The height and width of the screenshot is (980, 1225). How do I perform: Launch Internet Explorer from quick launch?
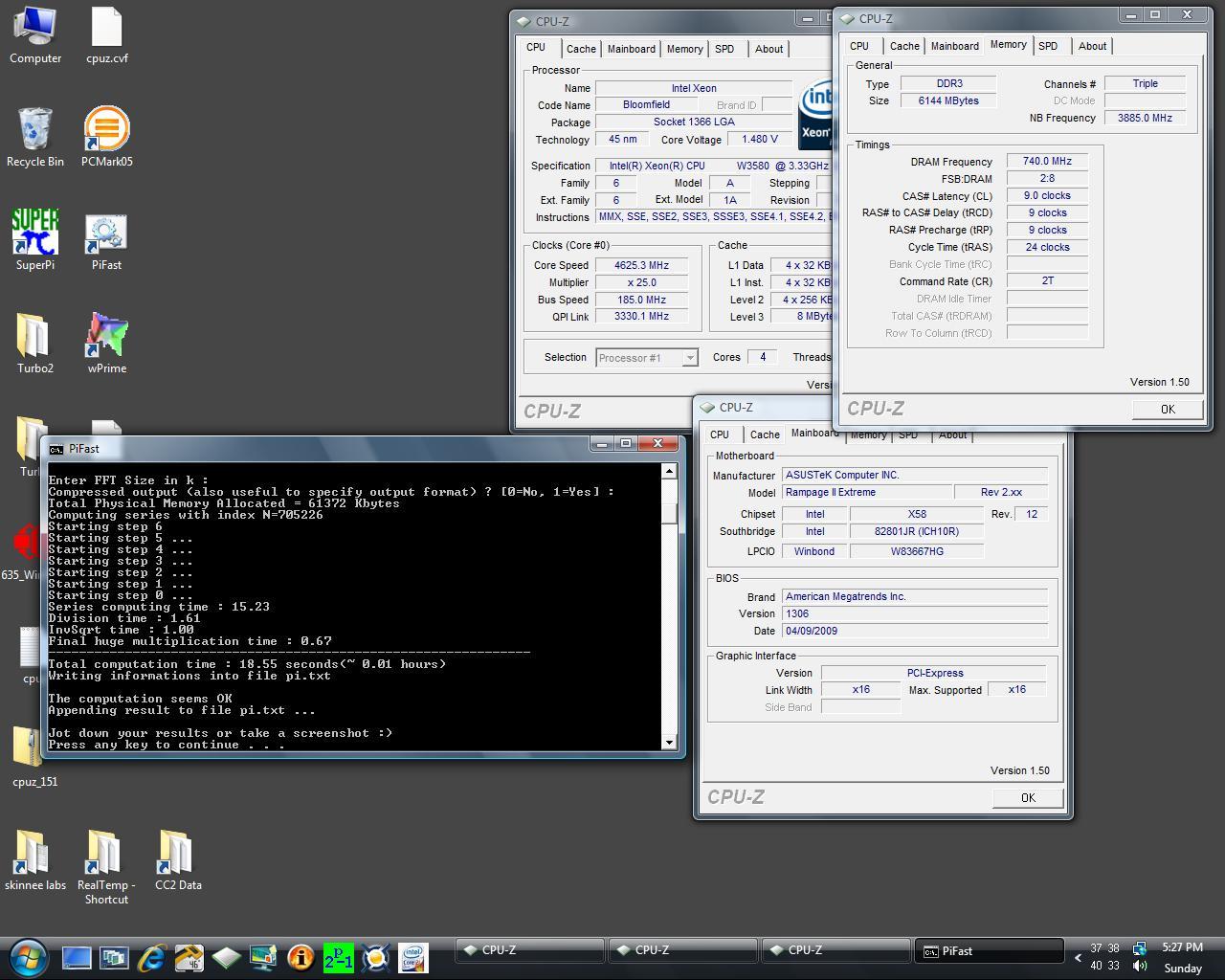pyautogui.click(x=151, y=957)
